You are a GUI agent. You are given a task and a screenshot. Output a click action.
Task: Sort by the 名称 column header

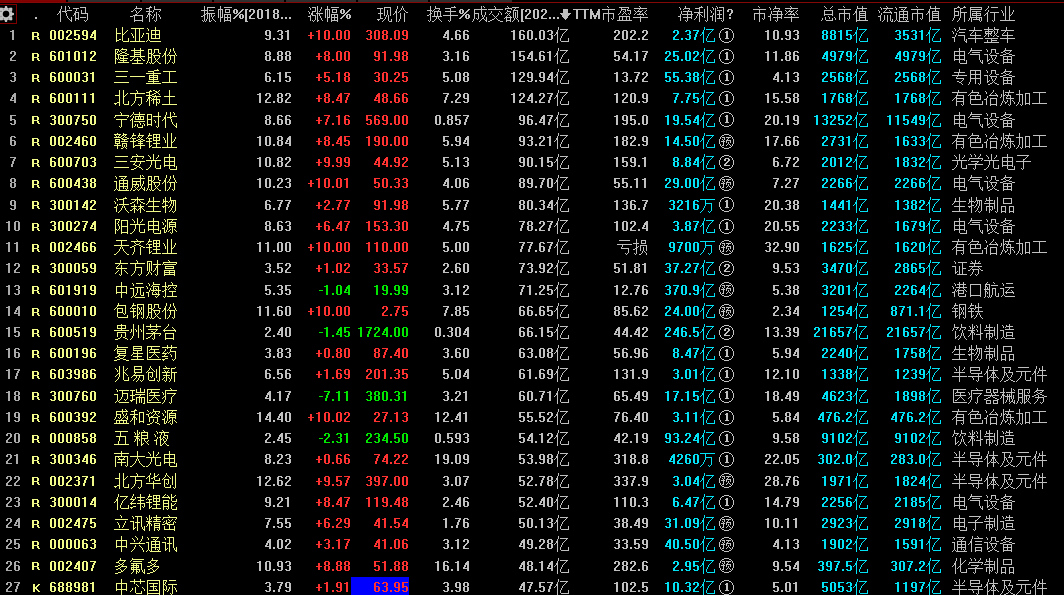(x=145, y=14)
